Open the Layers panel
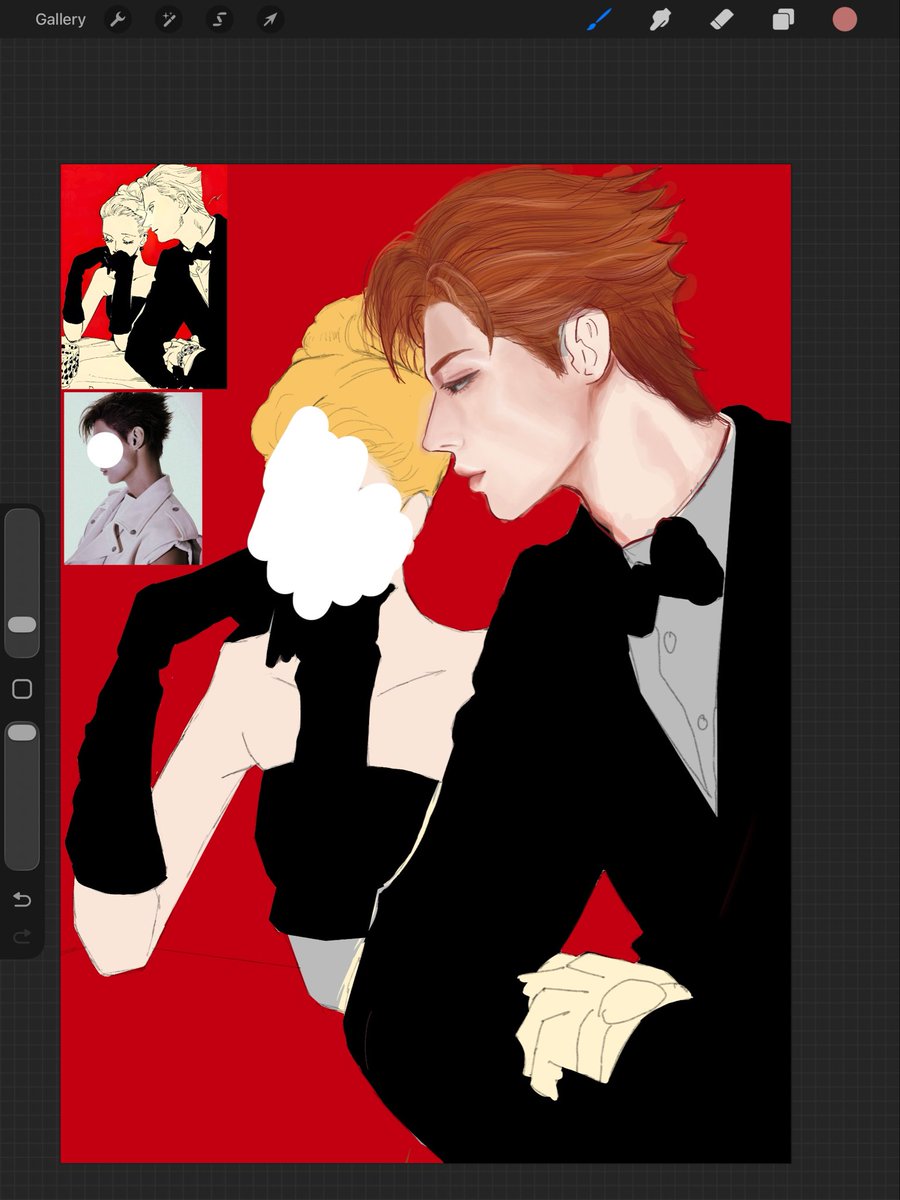 pos(783,20)
